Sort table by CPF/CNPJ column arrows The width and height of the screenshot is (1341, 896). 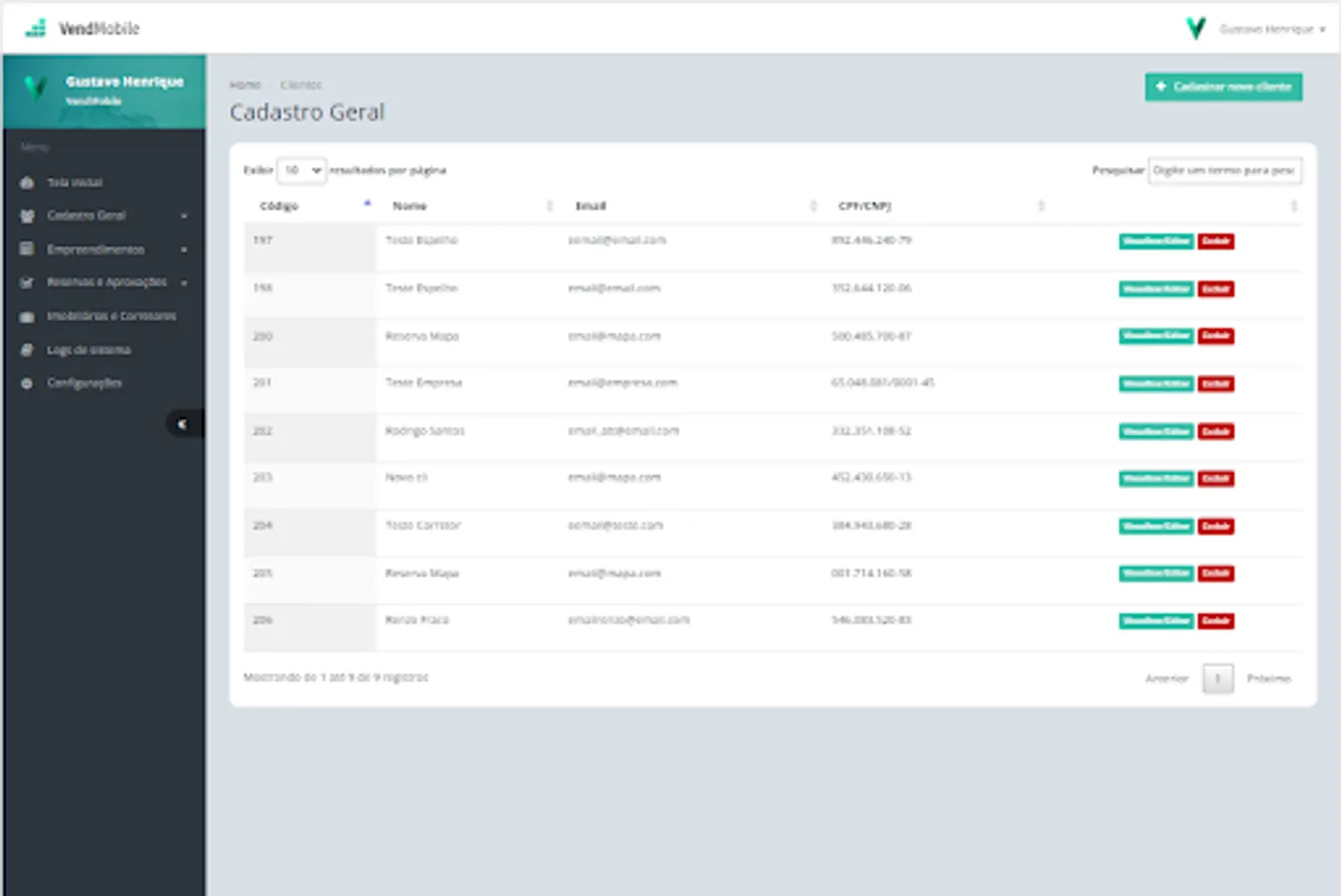(x=1041, y=206)
